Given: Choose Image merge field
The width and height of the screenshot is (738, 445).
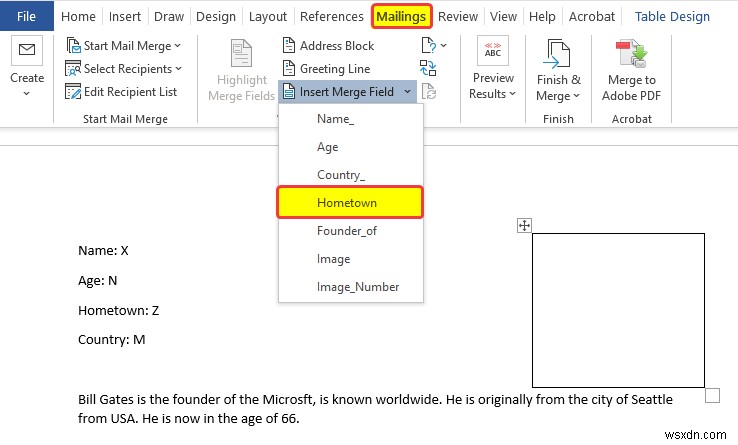Looking at the screenshot, I should coord(351,259).
